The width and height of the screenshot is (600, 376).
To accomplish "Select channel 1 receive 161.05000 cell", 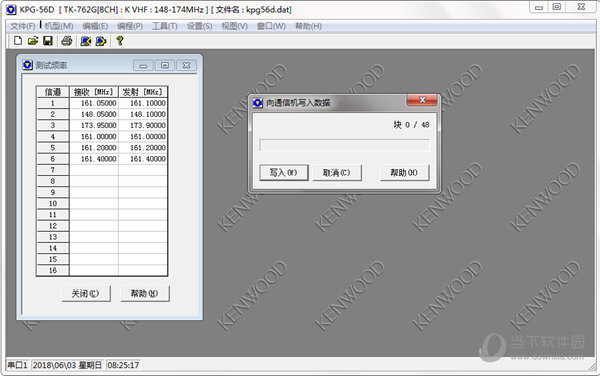I will [x=94, y=103].
